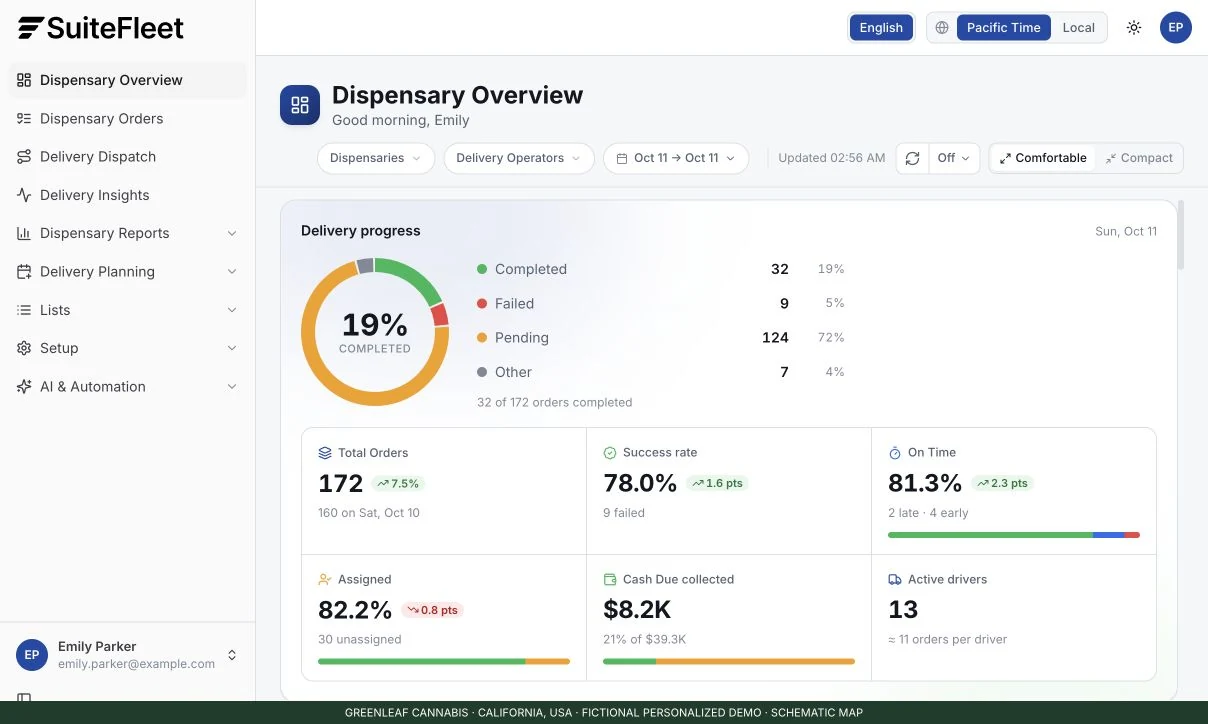Click the 32 of 172 orders completed text
The width and height of the screenshot is (1208, 724).
point(555,402)
